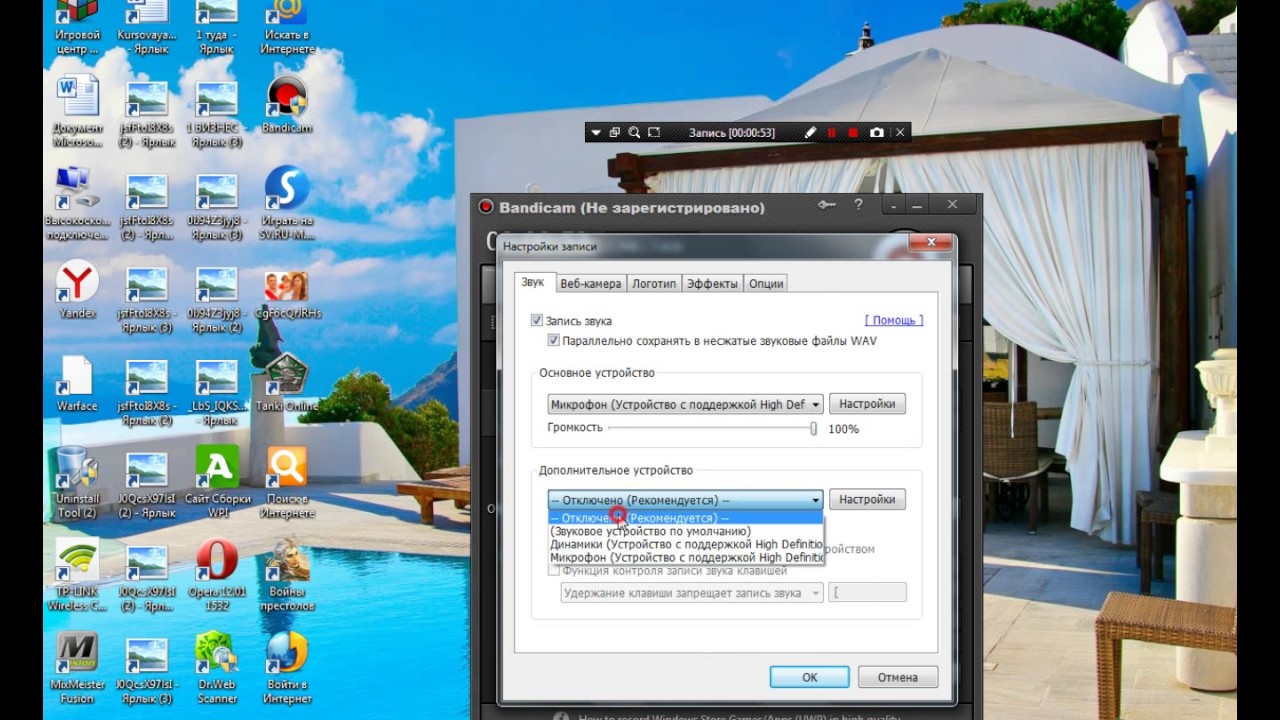Select the Opera 12.01 1532 desktop icon

(217, 576)
